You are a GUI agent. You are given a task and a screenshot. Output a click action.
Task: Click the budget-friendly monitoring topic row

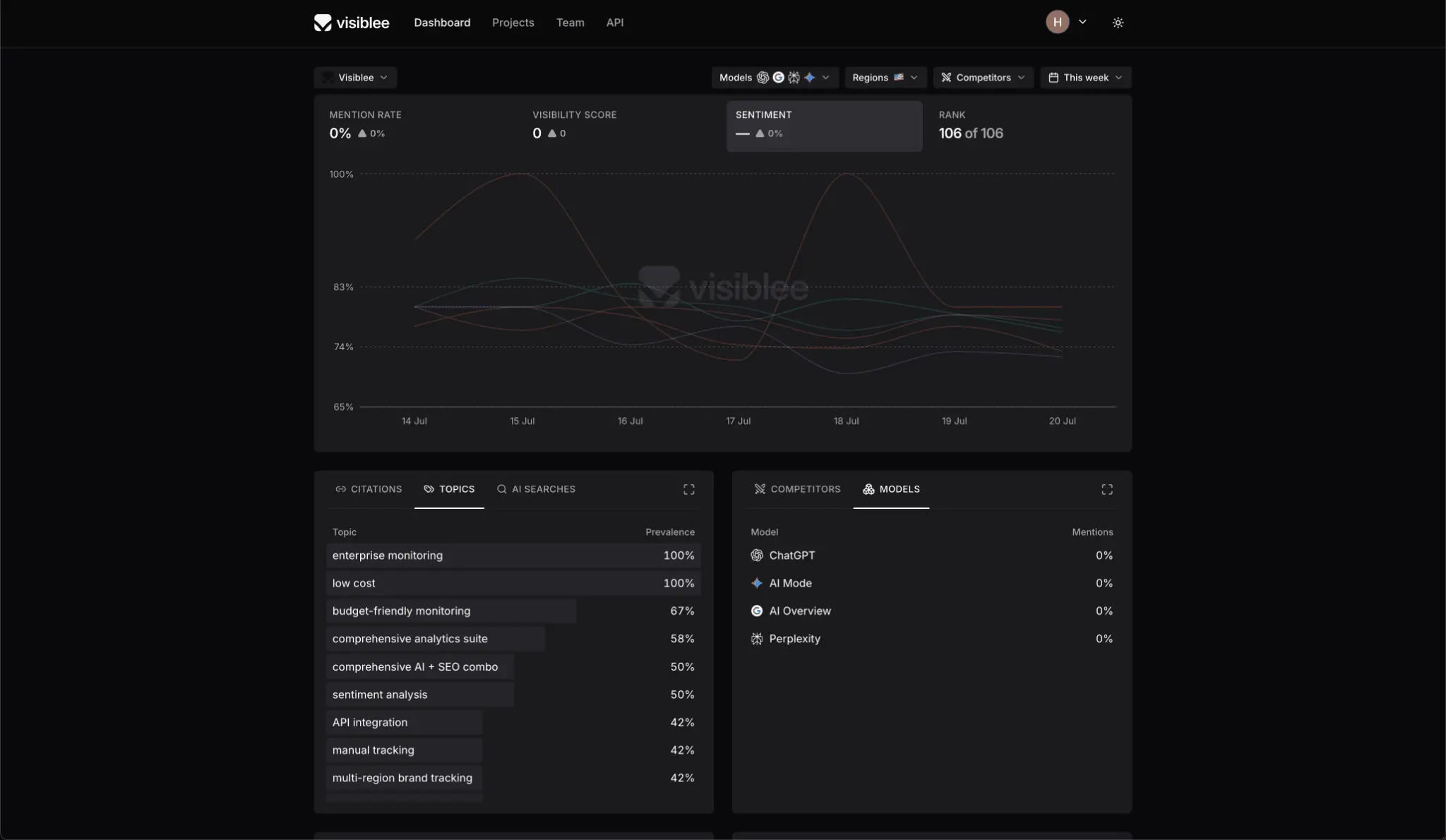513,611
